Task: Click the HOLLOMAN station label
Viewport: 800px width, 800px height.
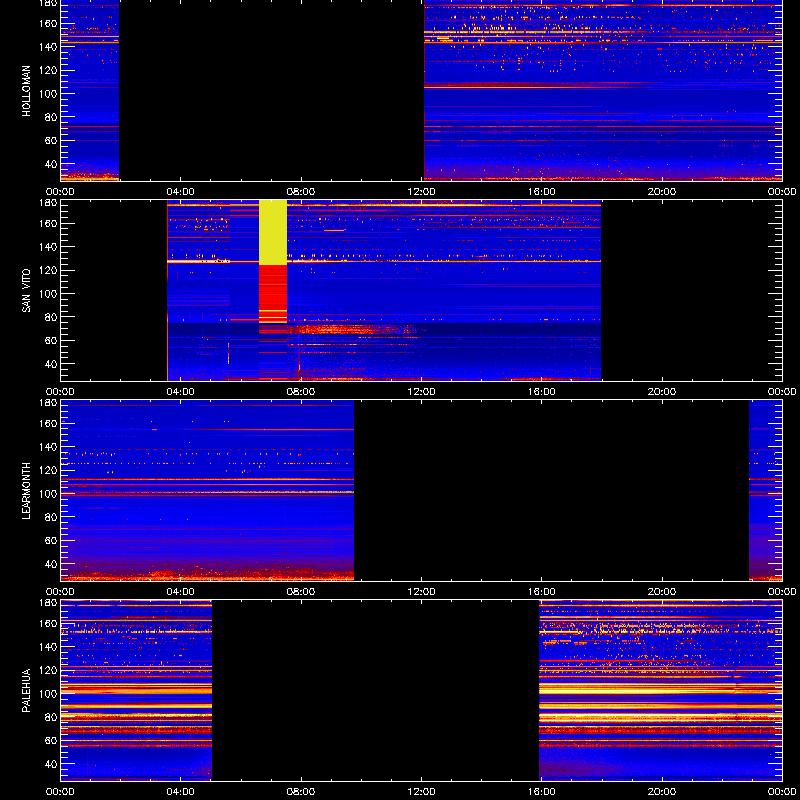Action: (26, 91)
